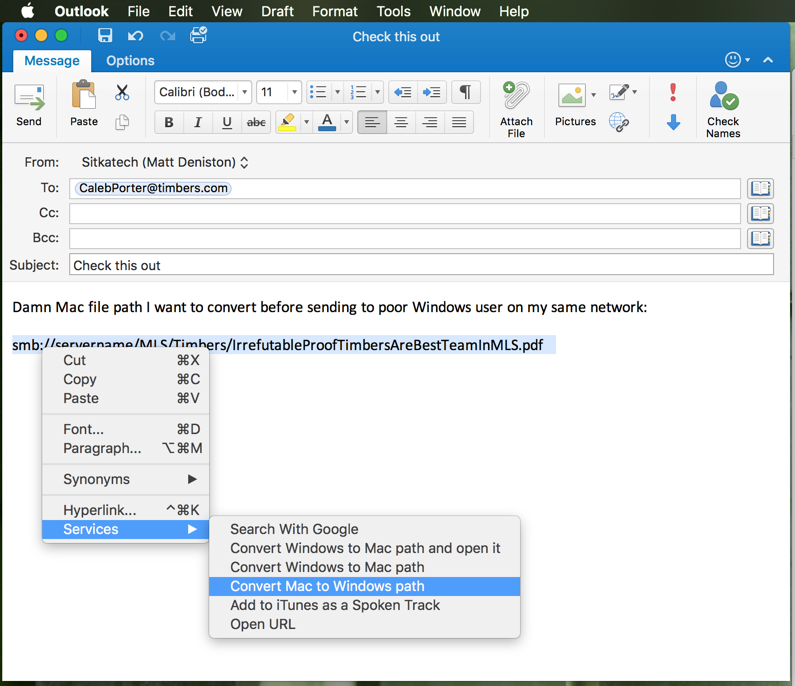Click in the Cc recipient field
The width and height of the screenshot is (795, 686).
pyautogui.click(x=405, y=213)
